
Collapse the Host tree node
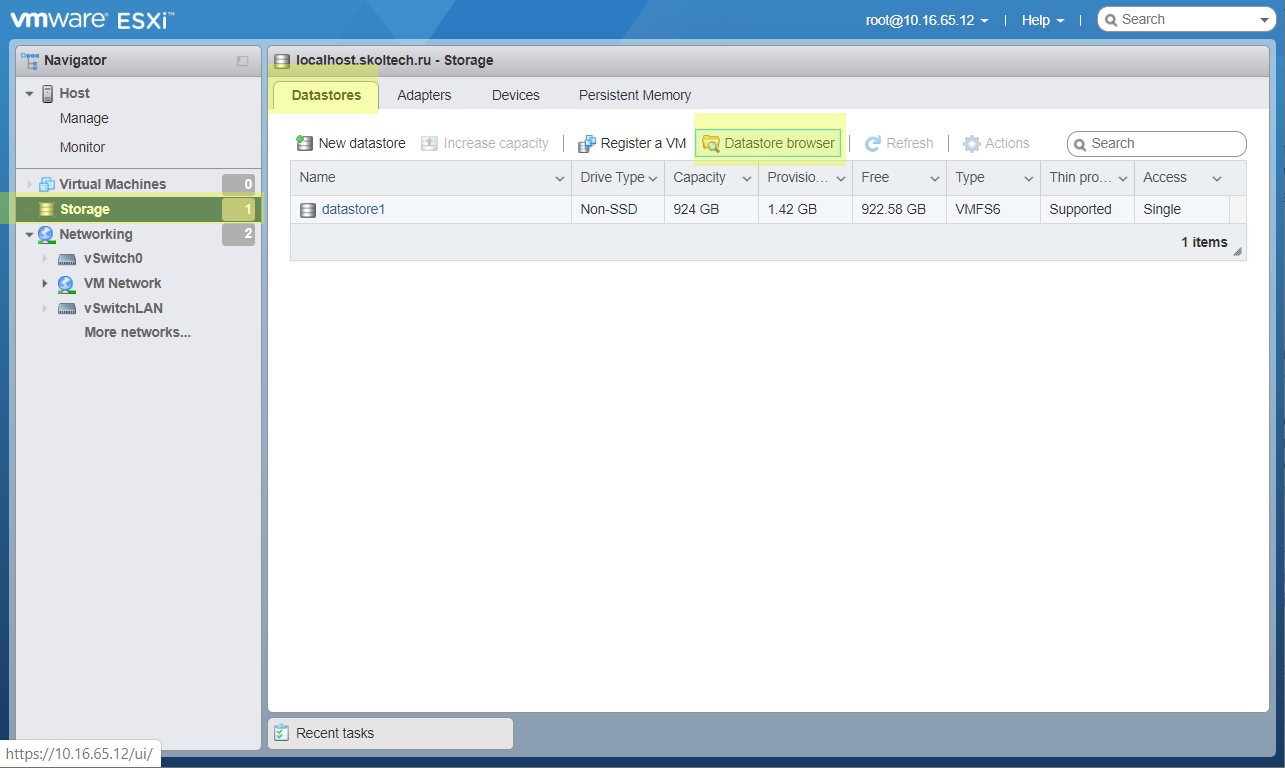pos(30,94)
